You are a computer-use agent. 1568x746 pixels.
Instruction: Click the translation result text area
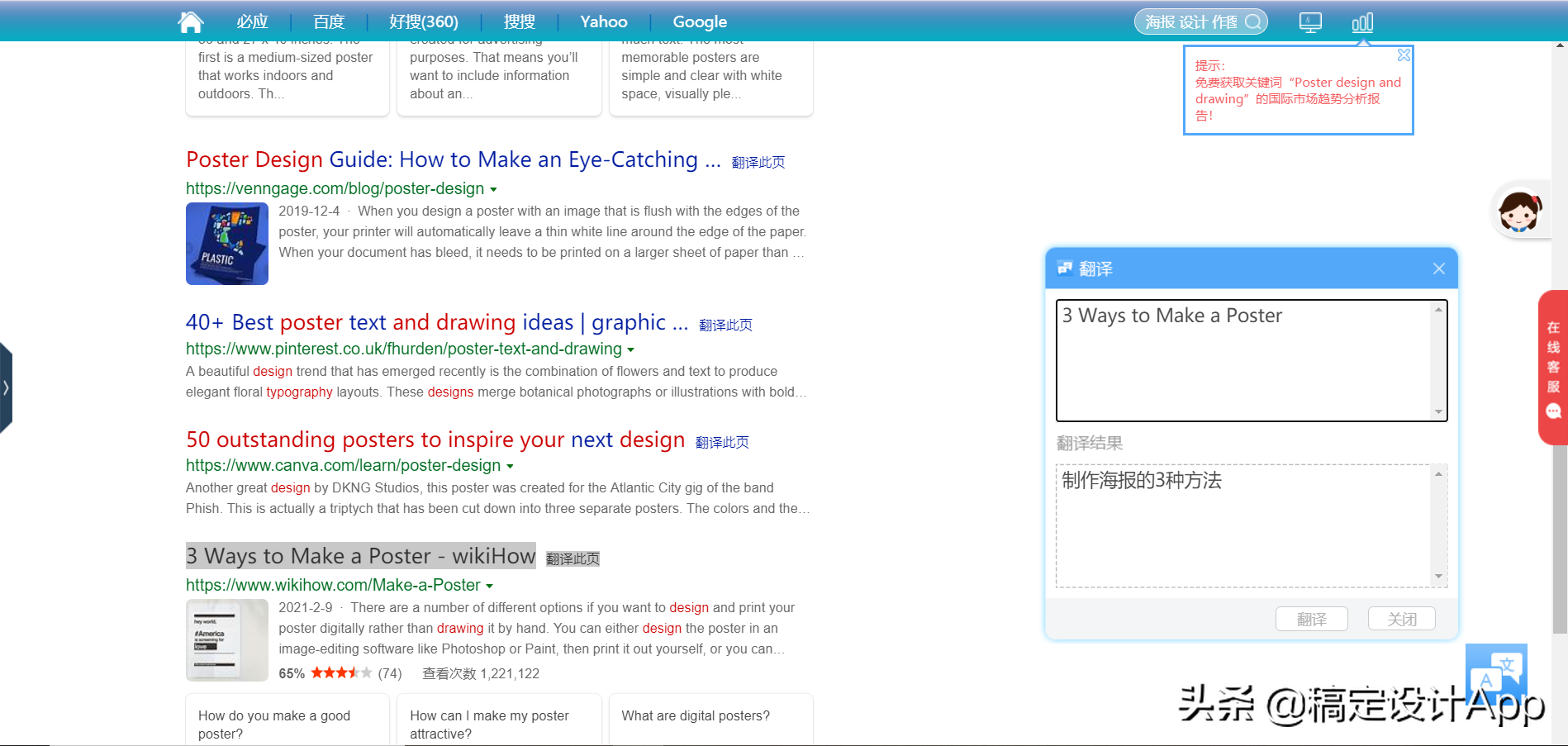point(1243,525)
